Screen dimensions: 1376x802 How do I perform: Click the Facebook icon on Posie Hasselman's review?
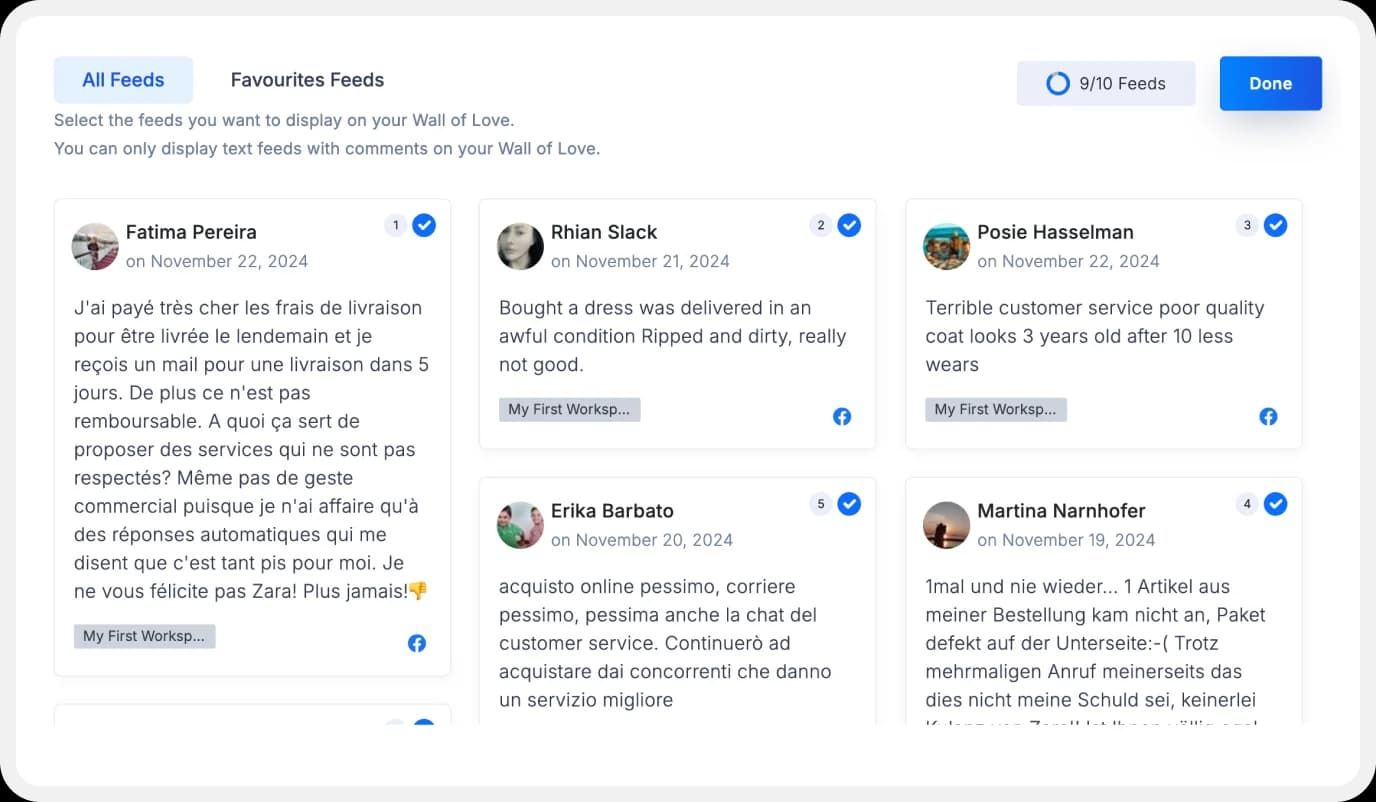click(1268, 416)
